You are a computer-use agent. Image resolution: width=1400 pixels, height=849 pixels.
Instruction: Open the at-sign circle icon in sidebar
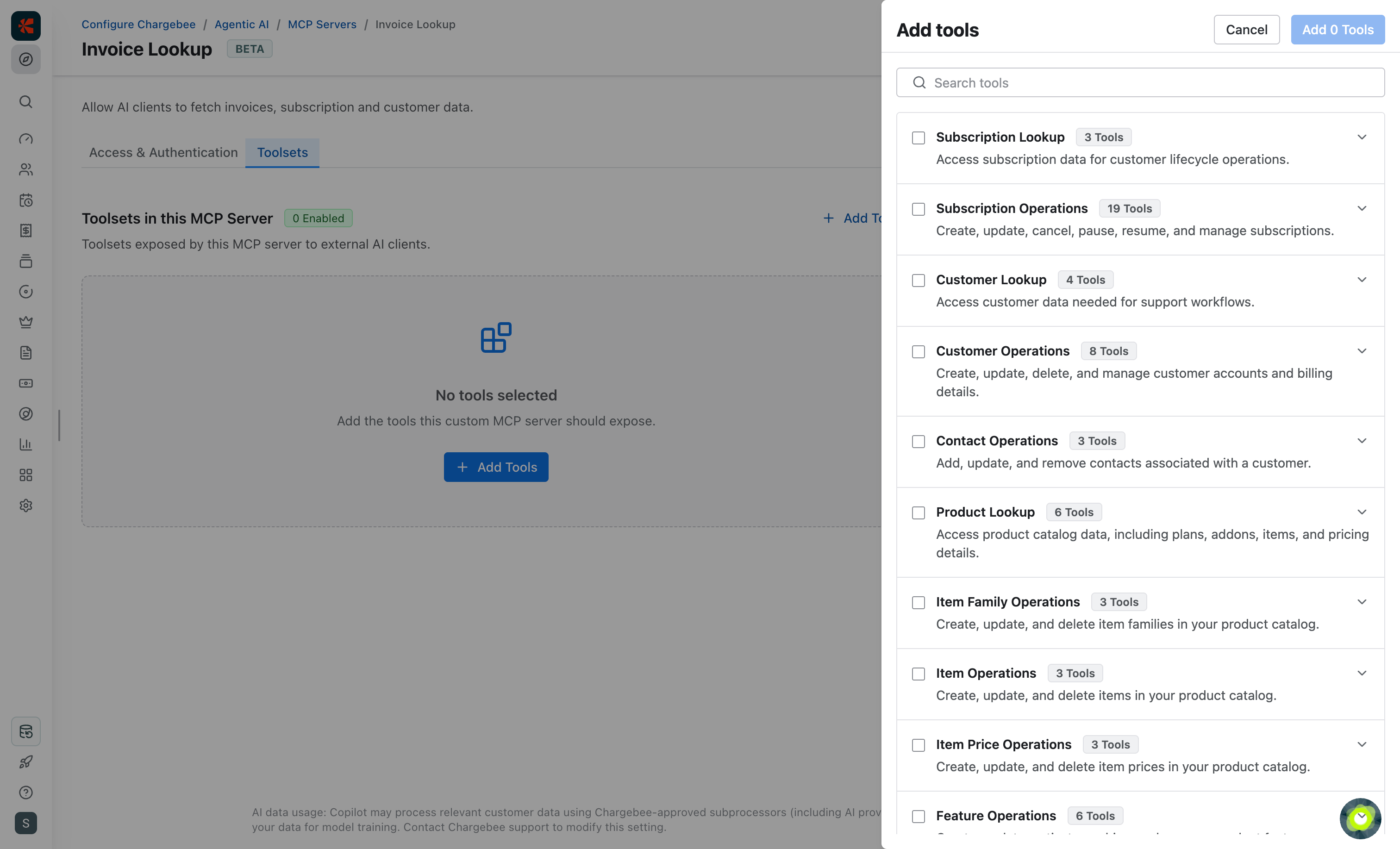25,414
